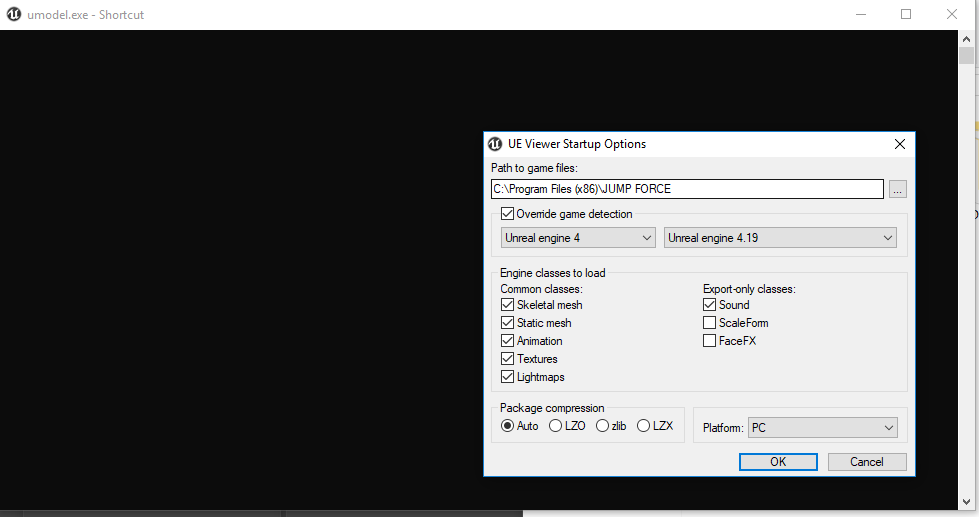Image resolution: width=979 pixels, height=517 pixels.
Task: Click the 'Engine classes to load' group label
Action: pyautogui.click(x=553, y=273)
